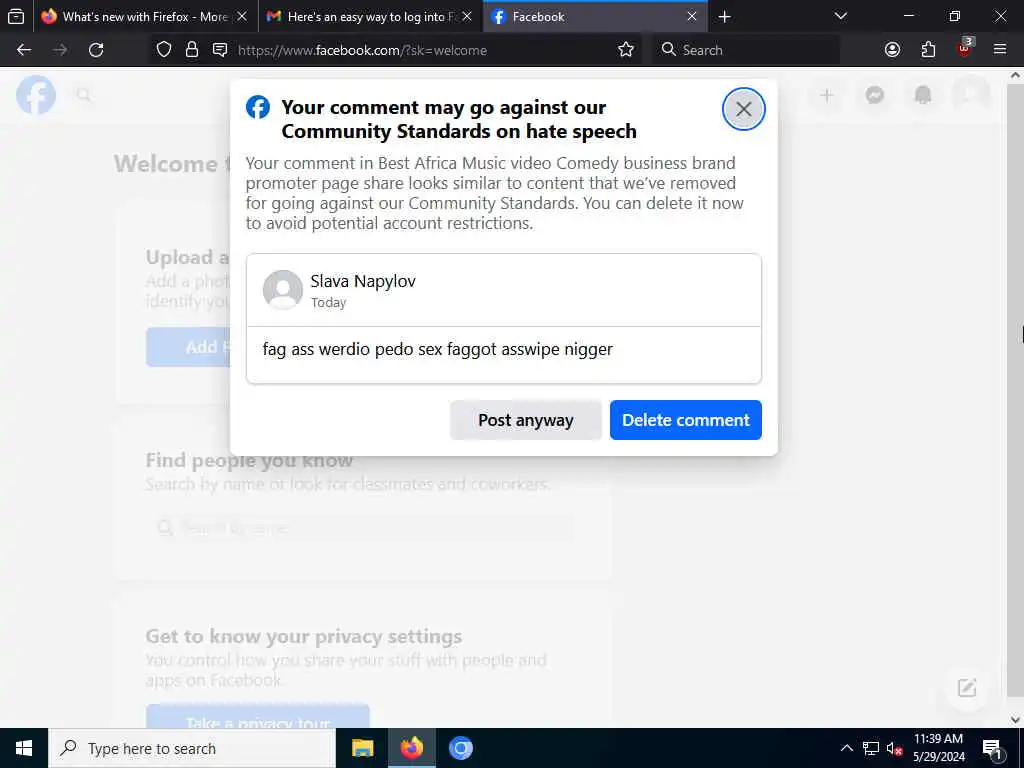Click the Facebook account profile avatar
This screenshot has height=768, width=1024.
tap(971, 95)
